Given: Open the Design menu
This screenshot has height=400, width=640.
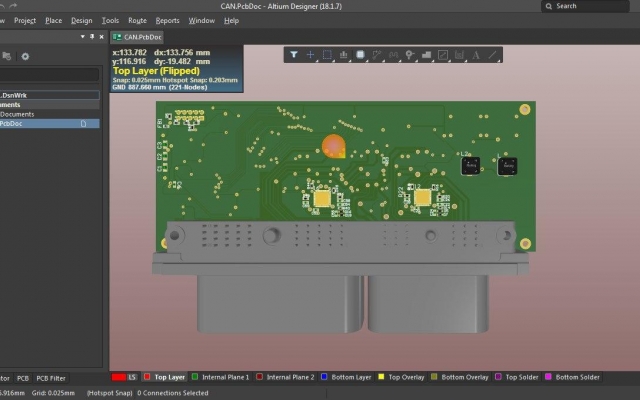Looking at the screenshot, I should pyautogui.click(x=82, y=20).
